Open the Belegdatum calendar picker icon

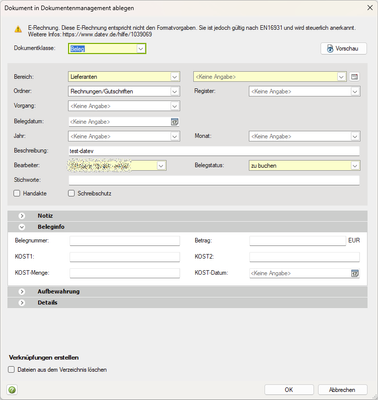pos(175,122)
